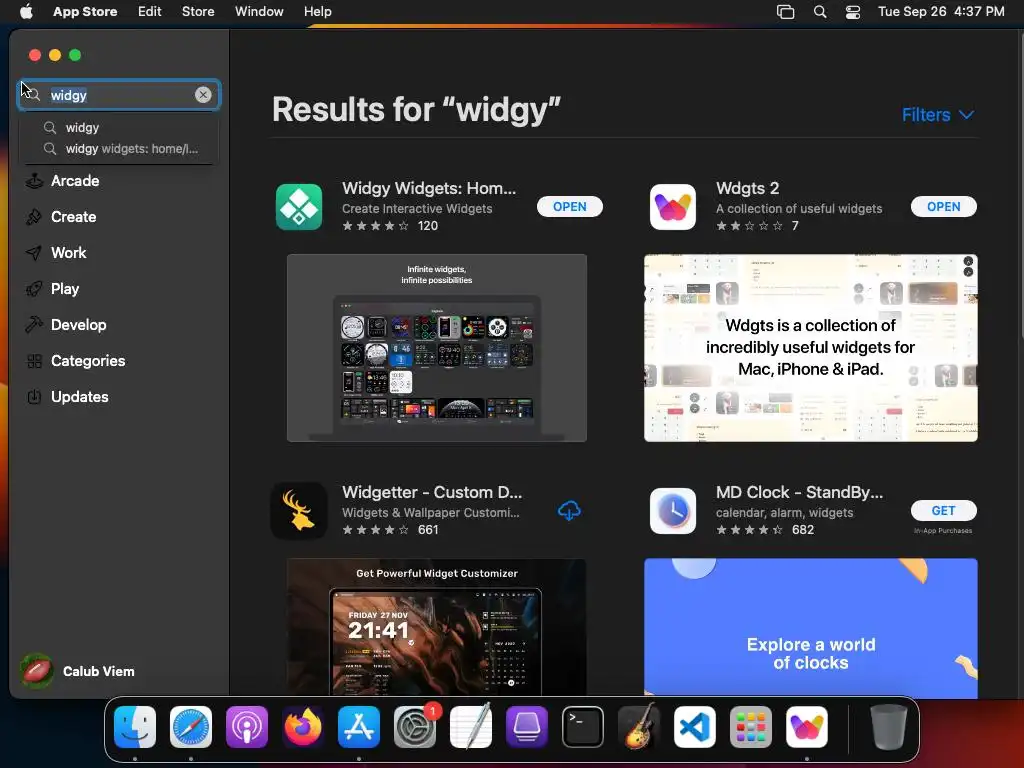Show the date and time panel
The image size is (1024, 768).
tap(941, 11)
